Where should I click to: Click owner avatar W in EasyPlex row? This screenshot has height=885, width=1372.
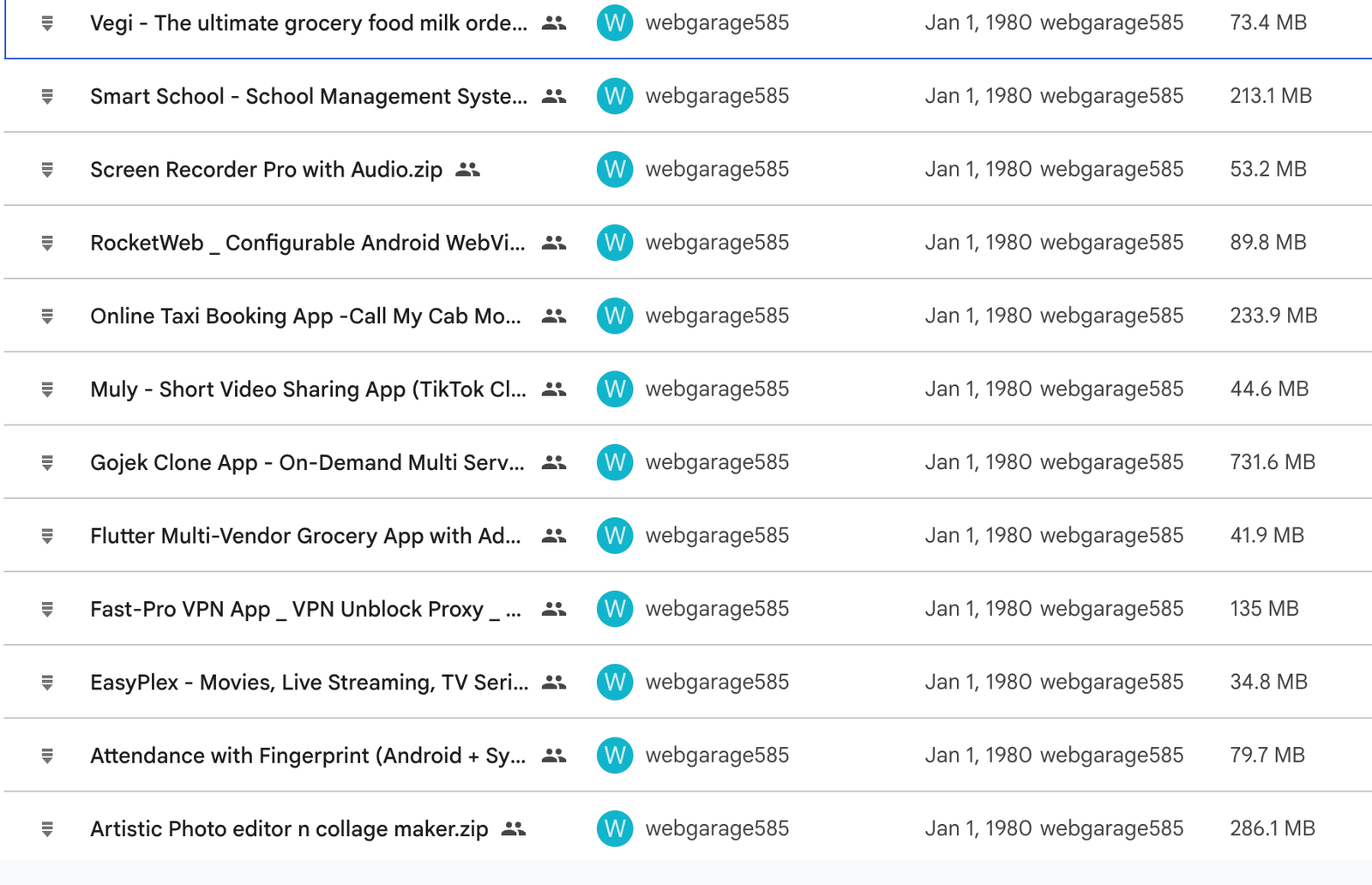coord(615,683)
